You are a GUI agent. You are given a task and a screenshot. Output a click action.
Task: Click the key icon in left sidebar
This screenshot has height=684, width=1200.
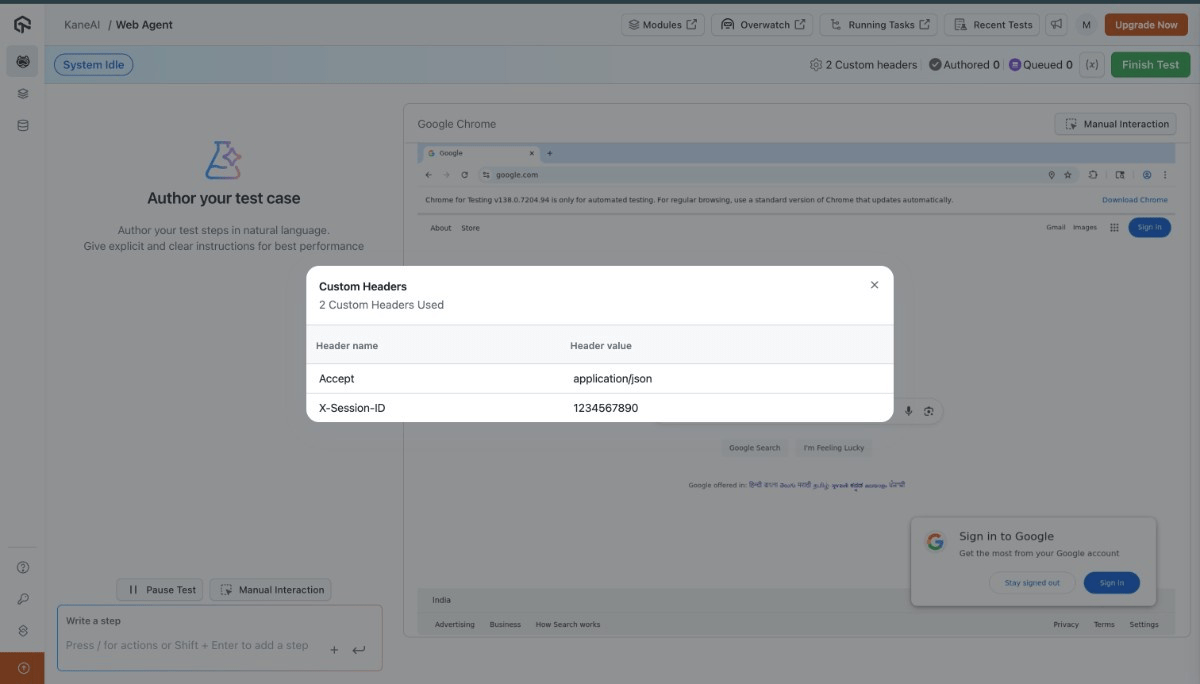click(x=22, y=599)
